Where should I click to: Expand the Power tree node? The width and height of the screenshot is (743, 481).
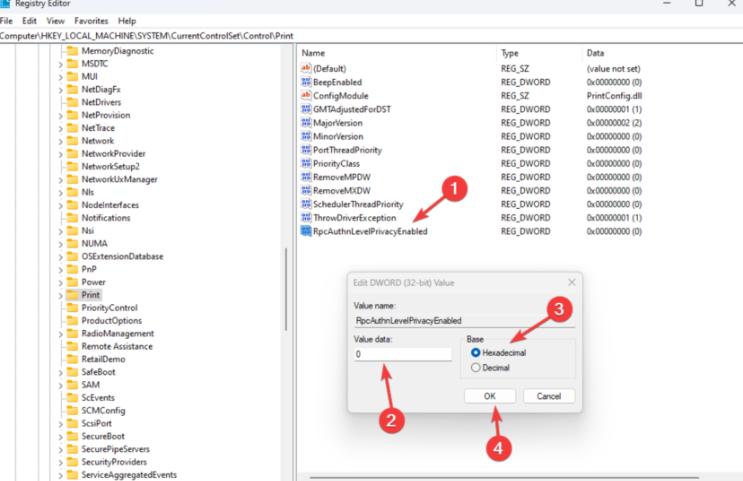[60, 282]
